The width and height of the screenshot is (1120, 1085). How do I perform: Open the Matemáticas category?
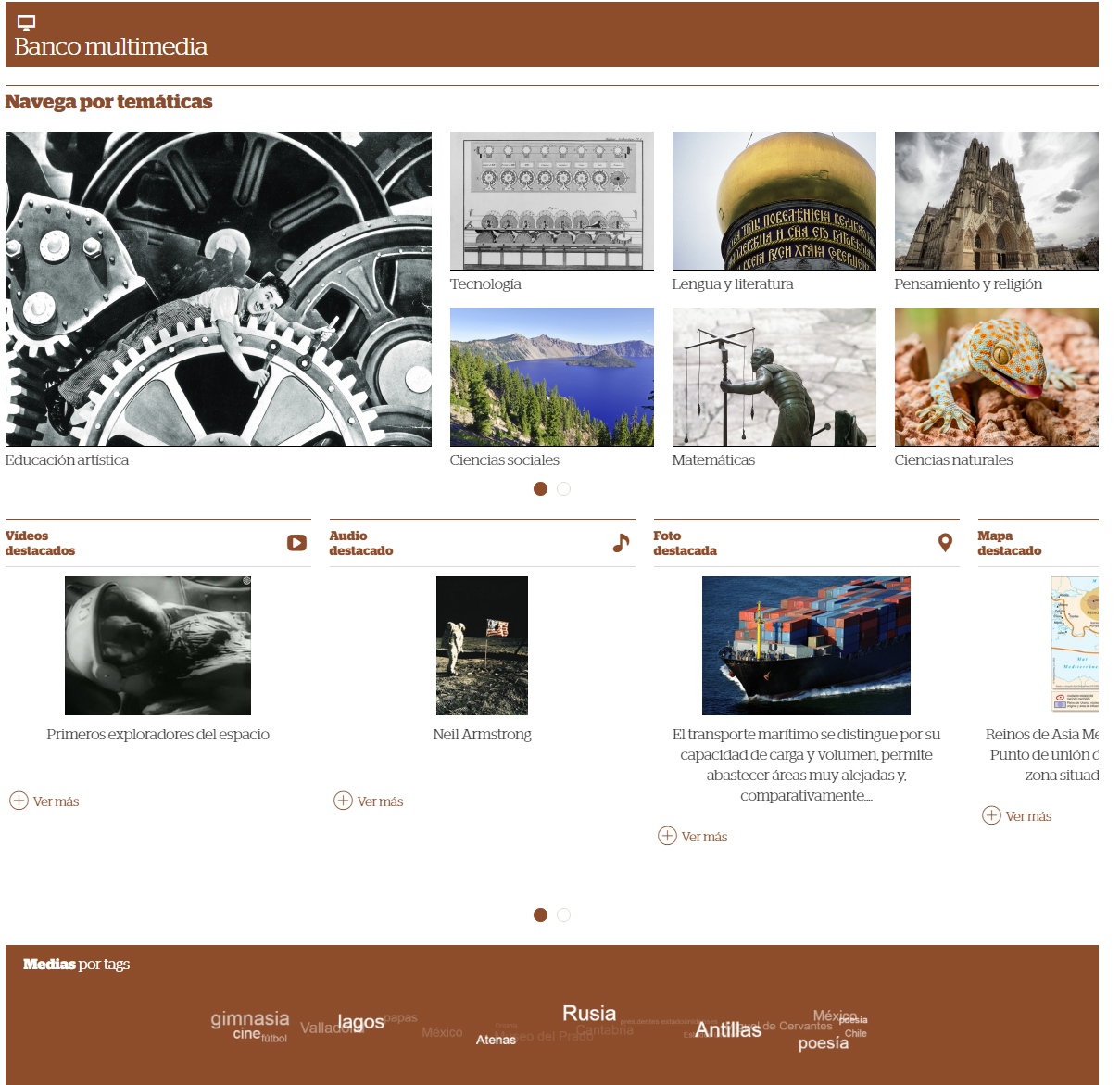774,377
